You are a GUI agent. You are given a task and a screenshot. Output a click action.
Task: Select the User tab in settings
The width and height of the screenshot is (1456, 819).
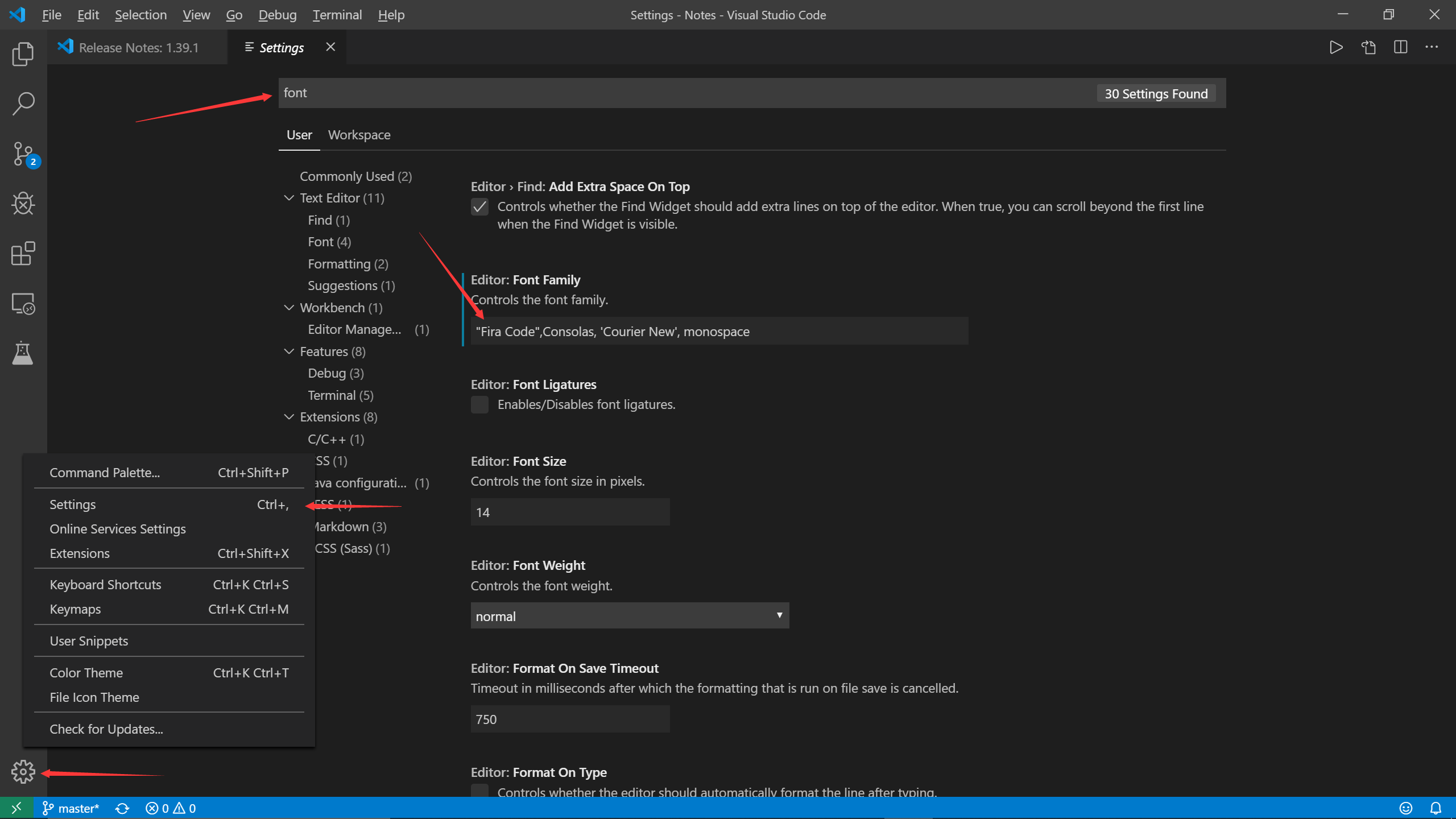coord(298,134)
